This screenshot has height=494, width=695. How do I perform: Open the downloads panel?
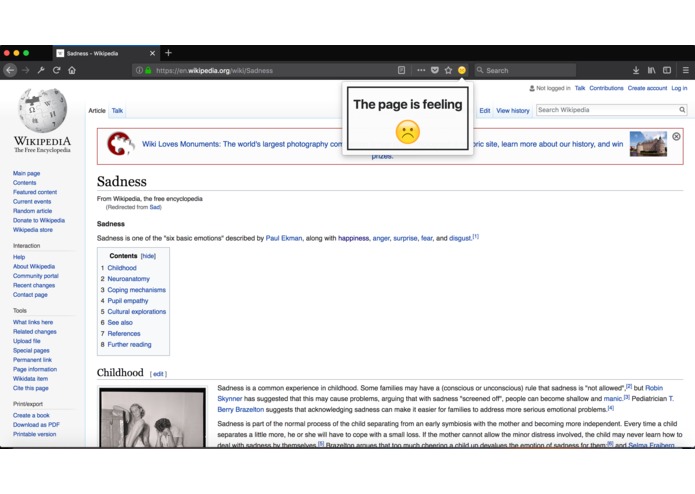click(636, 70)
